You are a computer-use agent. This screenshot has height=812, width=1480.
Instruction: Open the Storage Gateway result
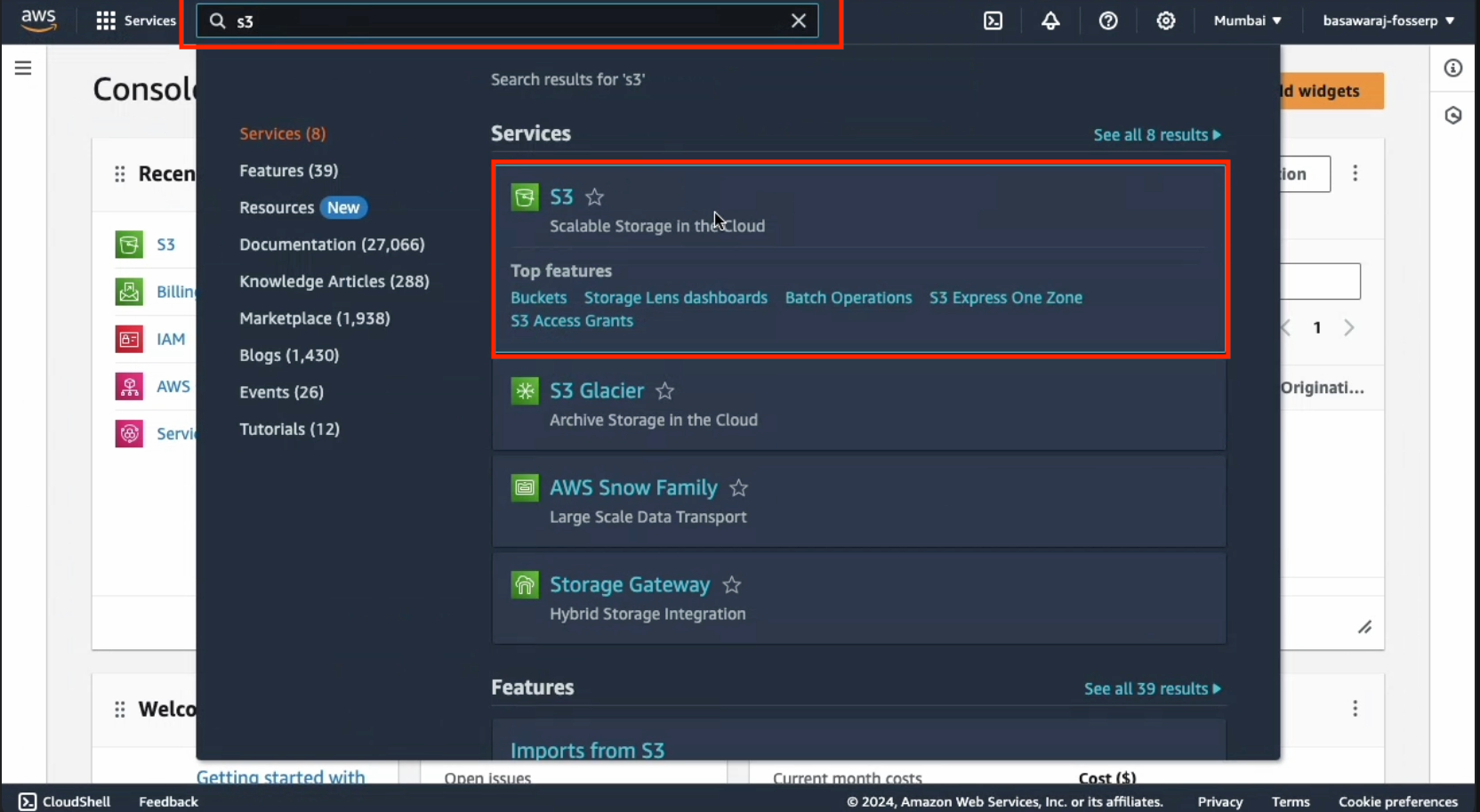[x=630, y=584]
